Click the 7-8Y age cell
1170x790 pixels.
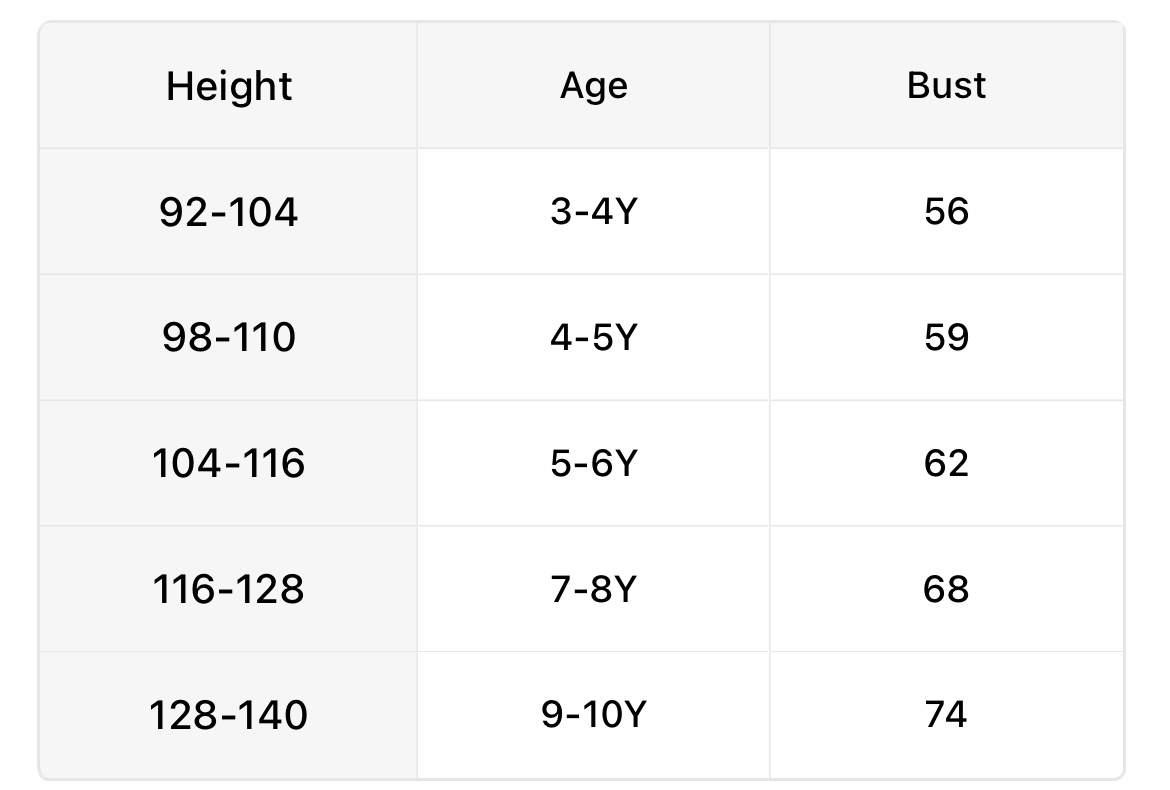click(x=594, y=590)
